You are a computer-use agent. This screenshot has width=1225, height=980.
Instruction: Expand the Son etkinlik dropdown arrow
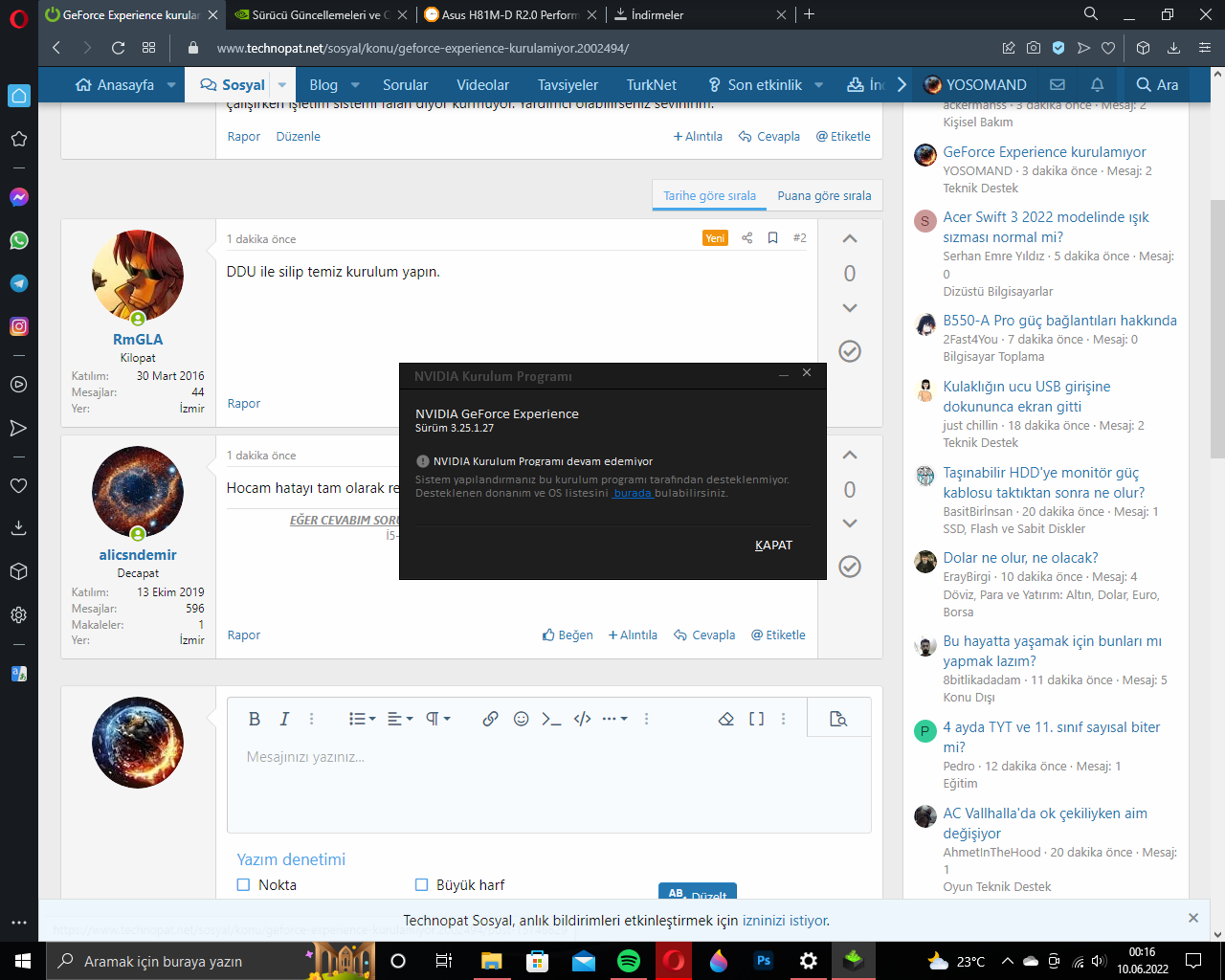[819, 85]
